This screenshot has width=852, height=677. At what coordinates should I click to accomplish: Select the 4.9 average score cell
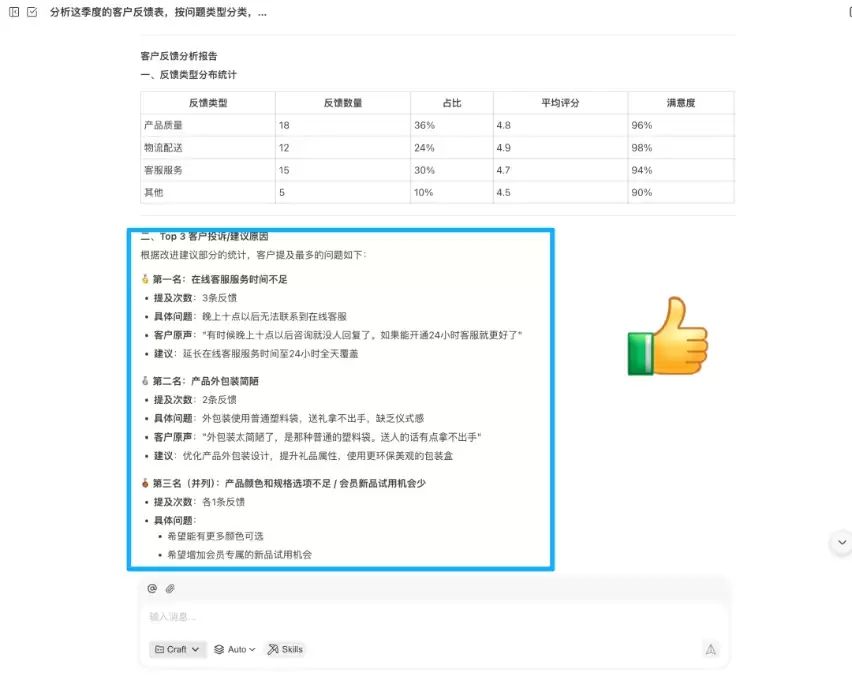(560, 148)
